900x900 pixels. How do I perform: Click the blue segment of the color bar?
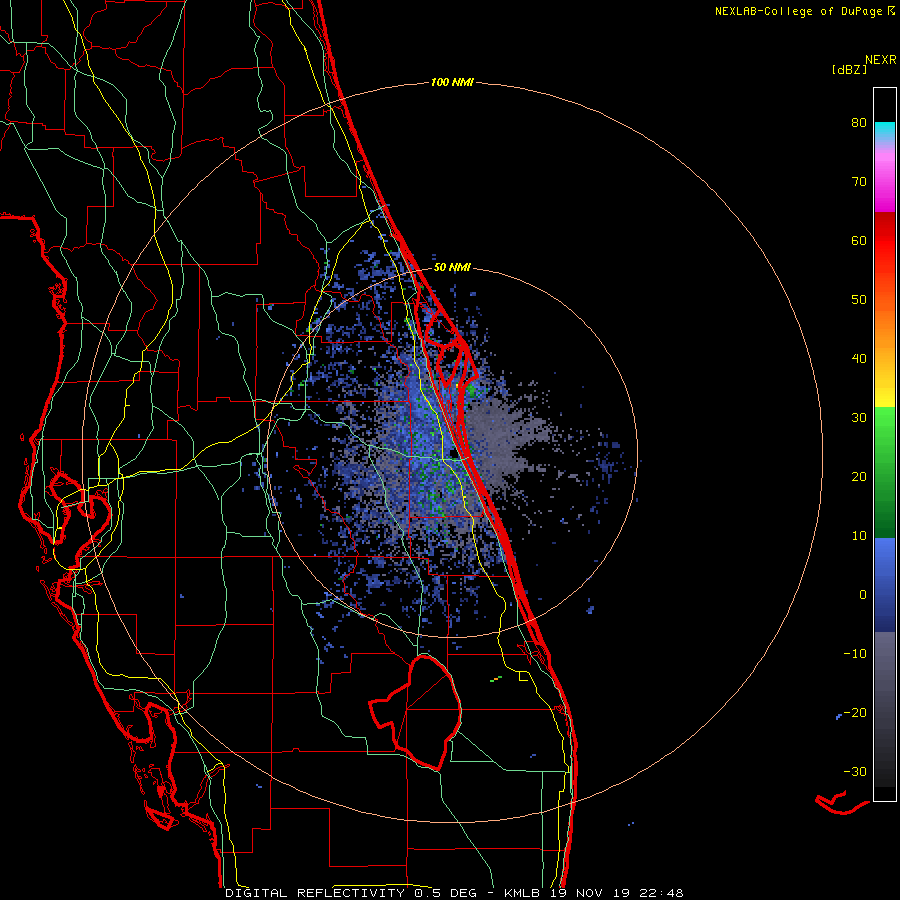click(x=885, y=585)
